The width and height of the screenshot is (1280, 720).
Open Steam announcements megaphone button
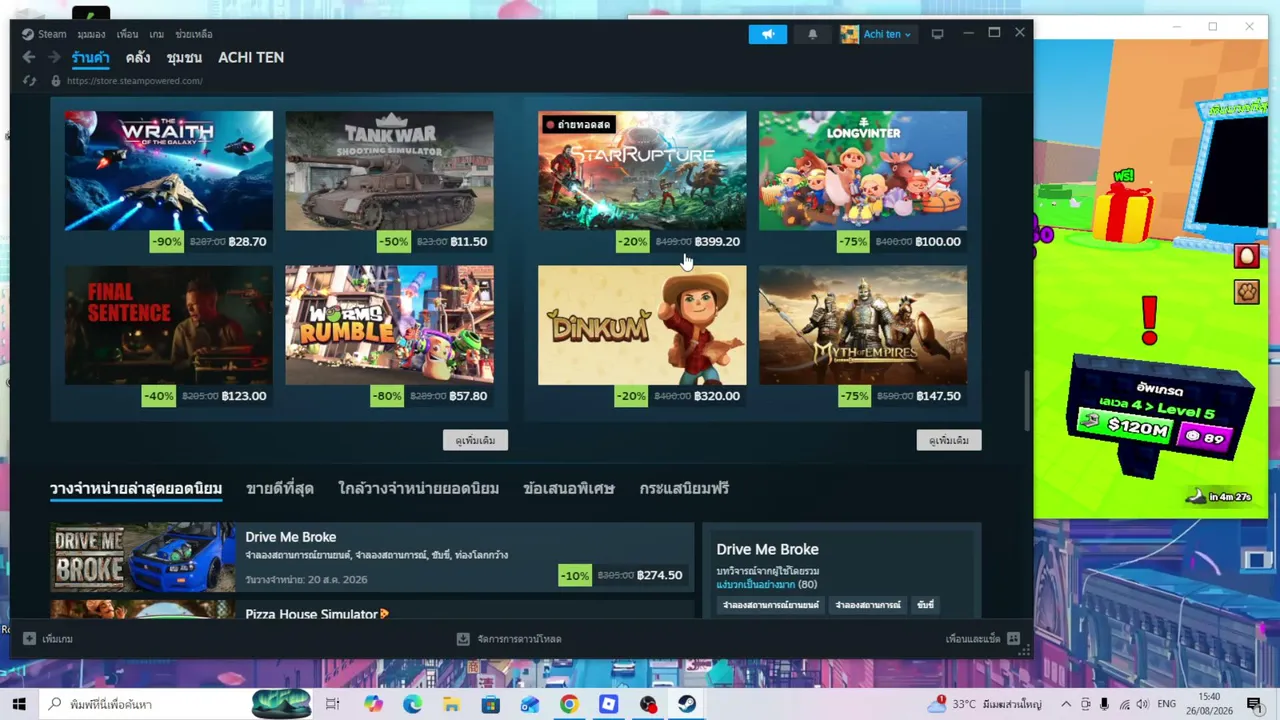click(x=768, y=34)
